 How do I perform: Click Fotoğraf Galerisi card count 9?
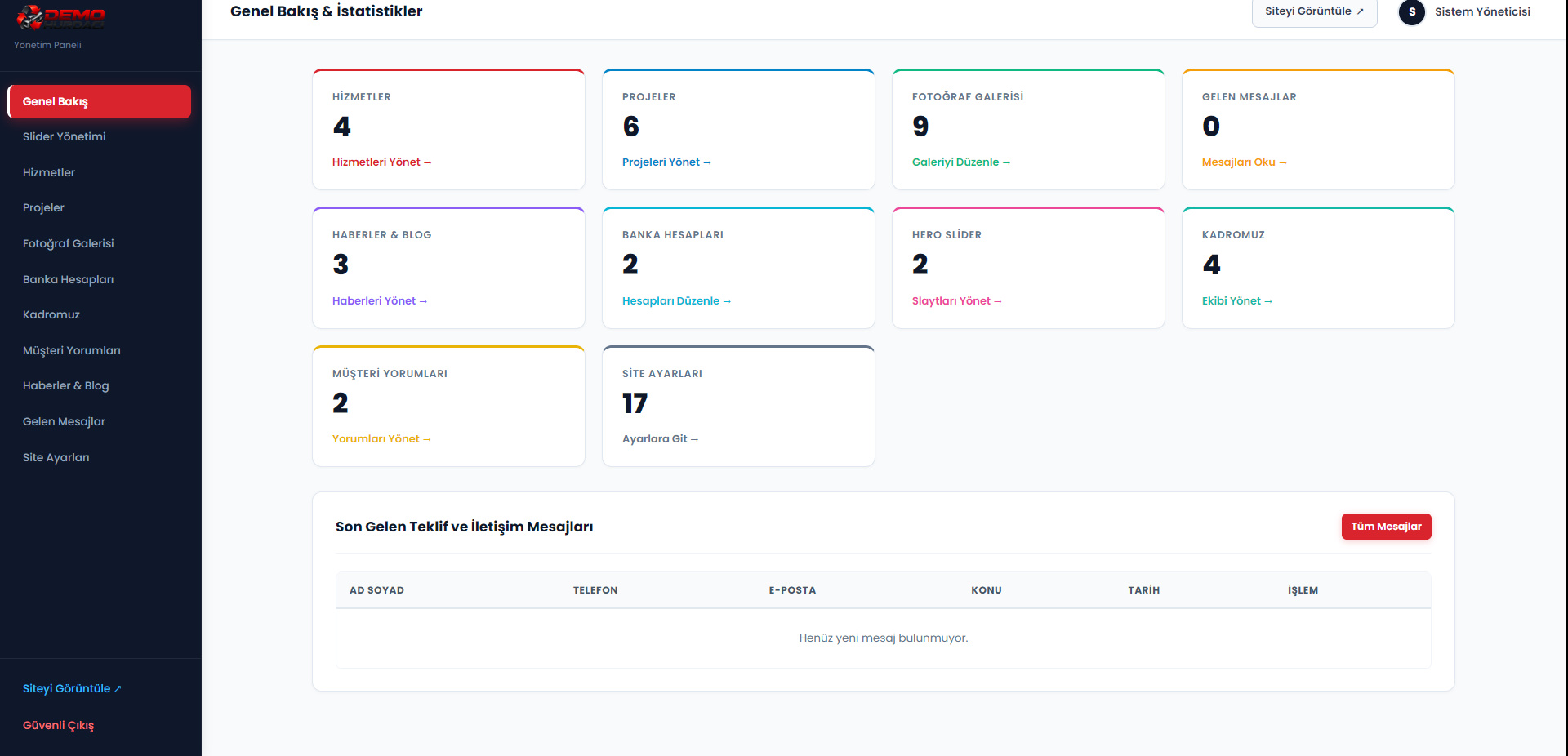[920, 127]
